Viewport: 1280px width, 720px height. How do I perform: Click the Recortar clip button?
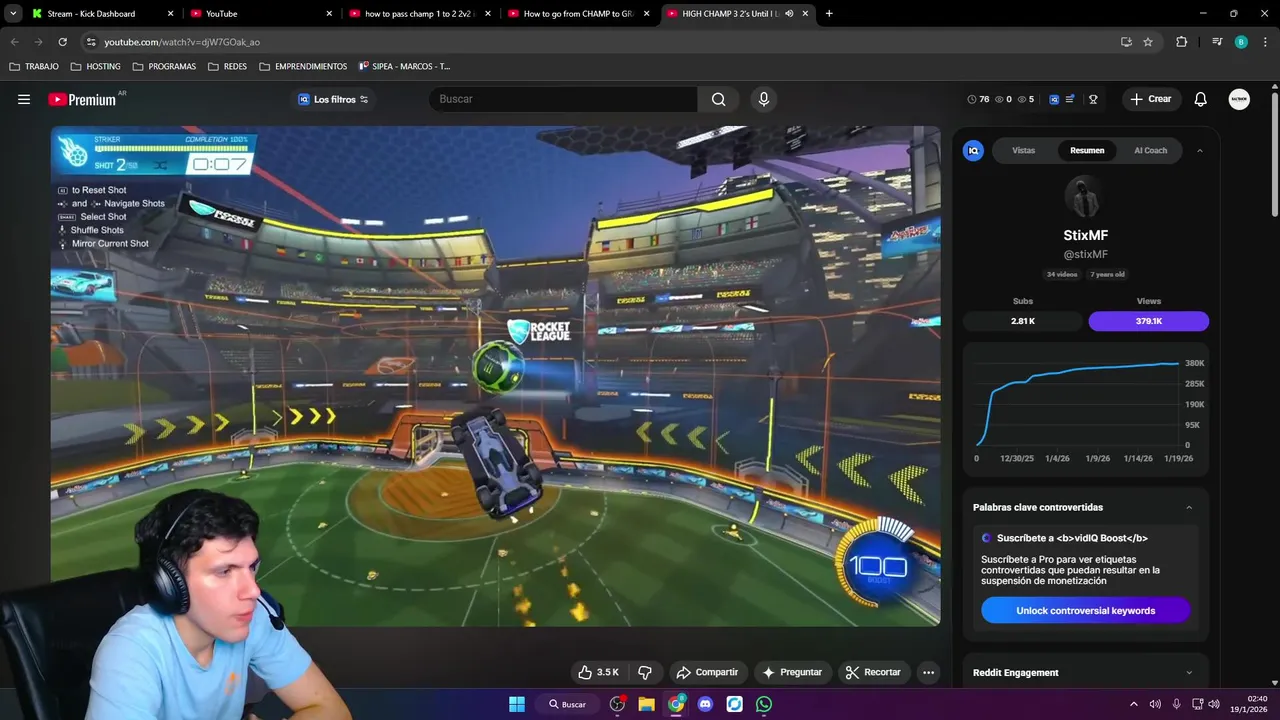(873, 672)
